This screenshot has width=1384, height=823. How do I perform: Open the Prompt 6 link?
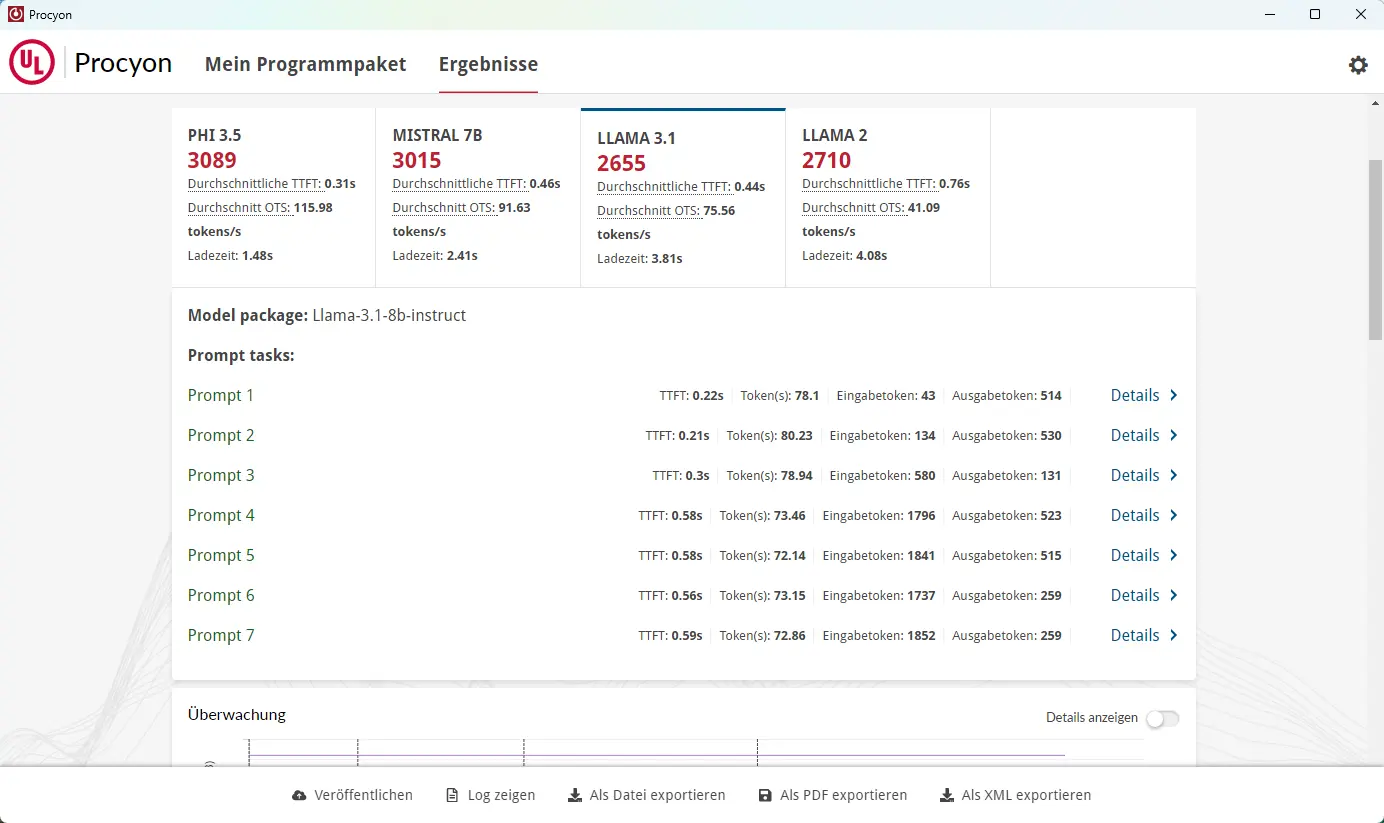(221, 596)
